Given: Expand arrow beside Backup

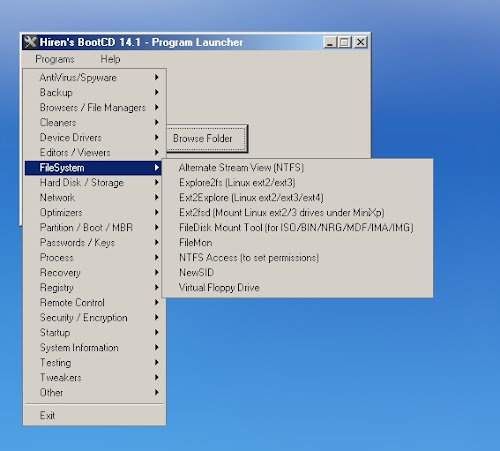Looking at the screenshot, I should point(156,92).
